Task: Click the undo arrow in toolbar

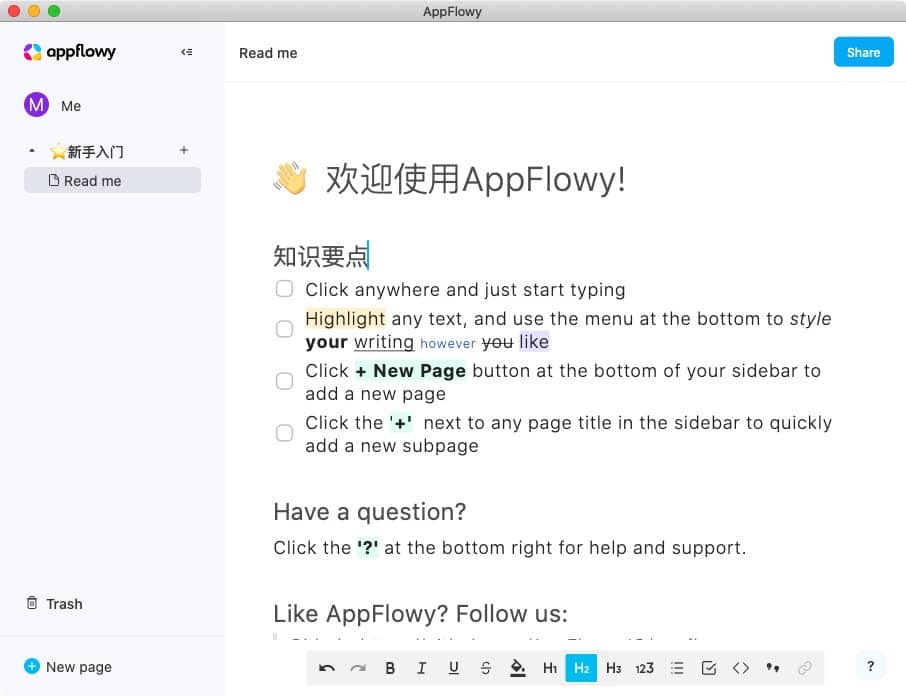Action: pos(326,668)
